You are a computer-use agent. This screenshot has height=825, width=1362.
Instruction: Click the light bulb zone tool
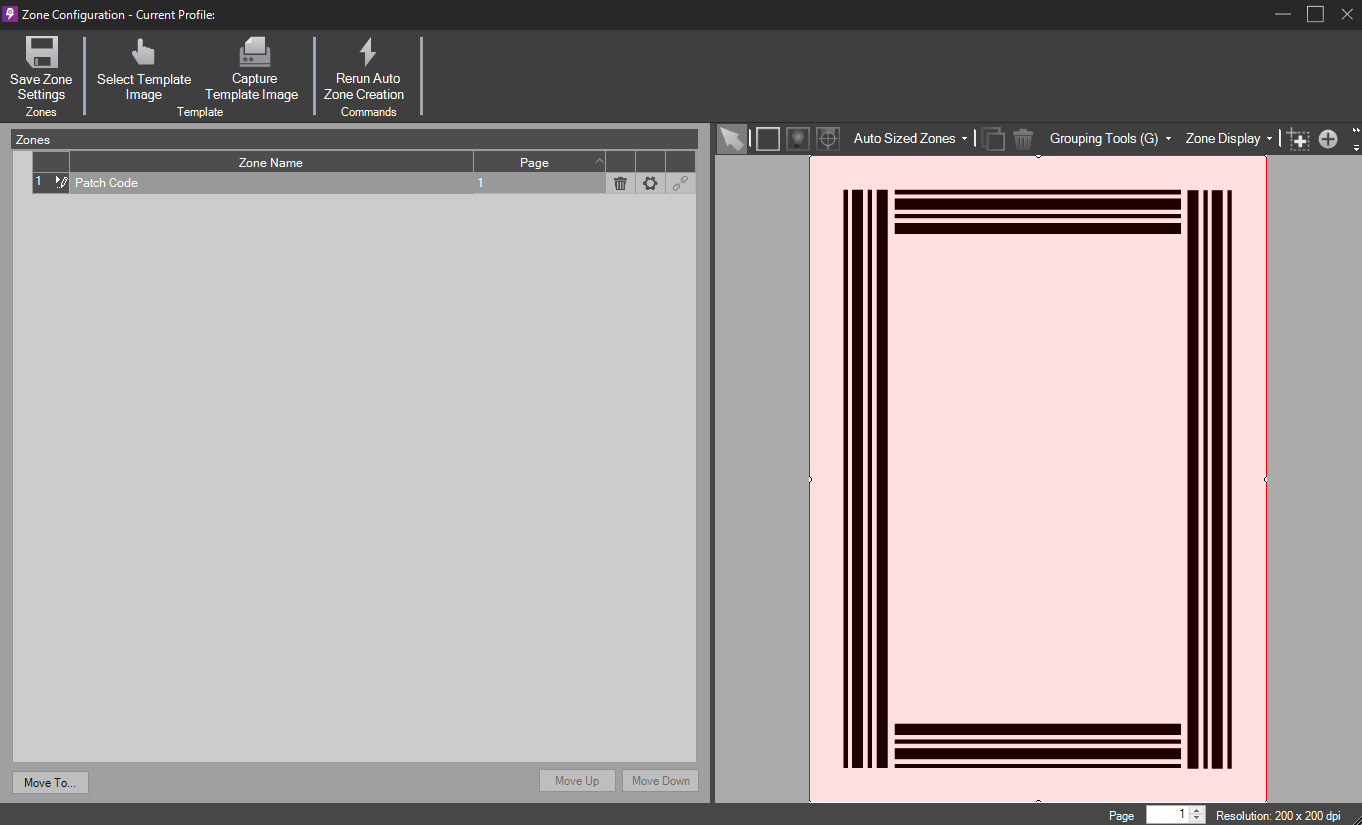click(x=797, y=139)
